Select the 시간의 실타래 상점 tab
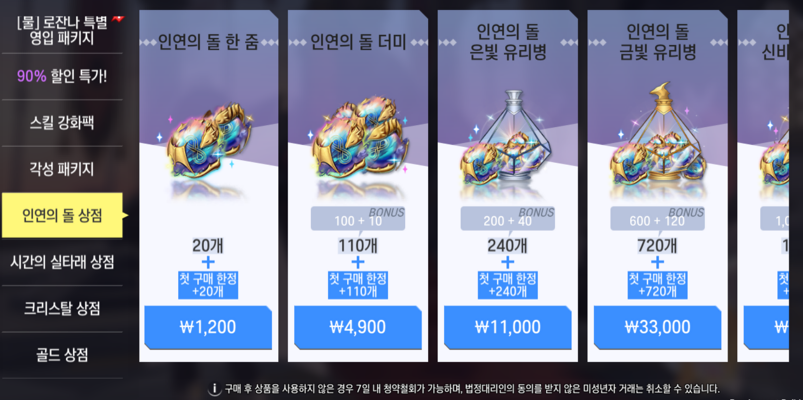Viewport: 803px width, 400px height. click(x=62, y=262)
